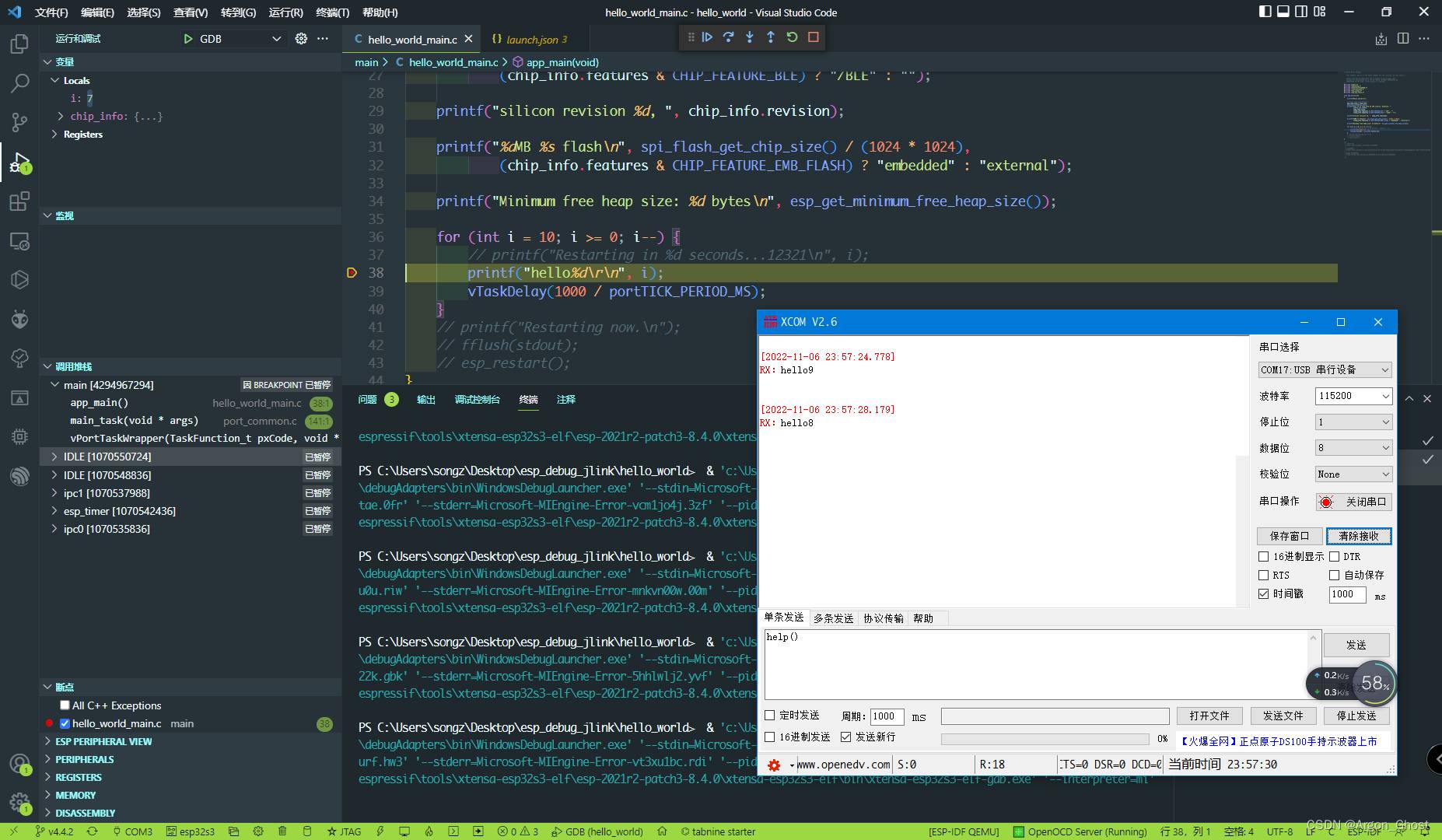Click the code minimap in editor

(1388, 115)
